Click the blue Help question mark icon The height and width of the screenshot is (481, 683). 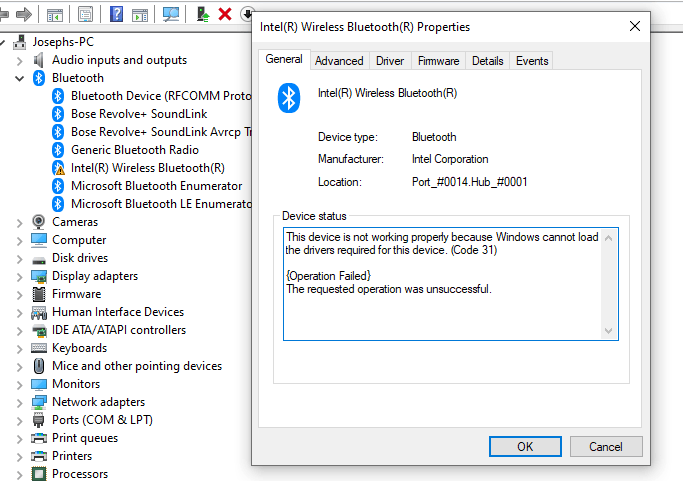click(x=116, y=14)
